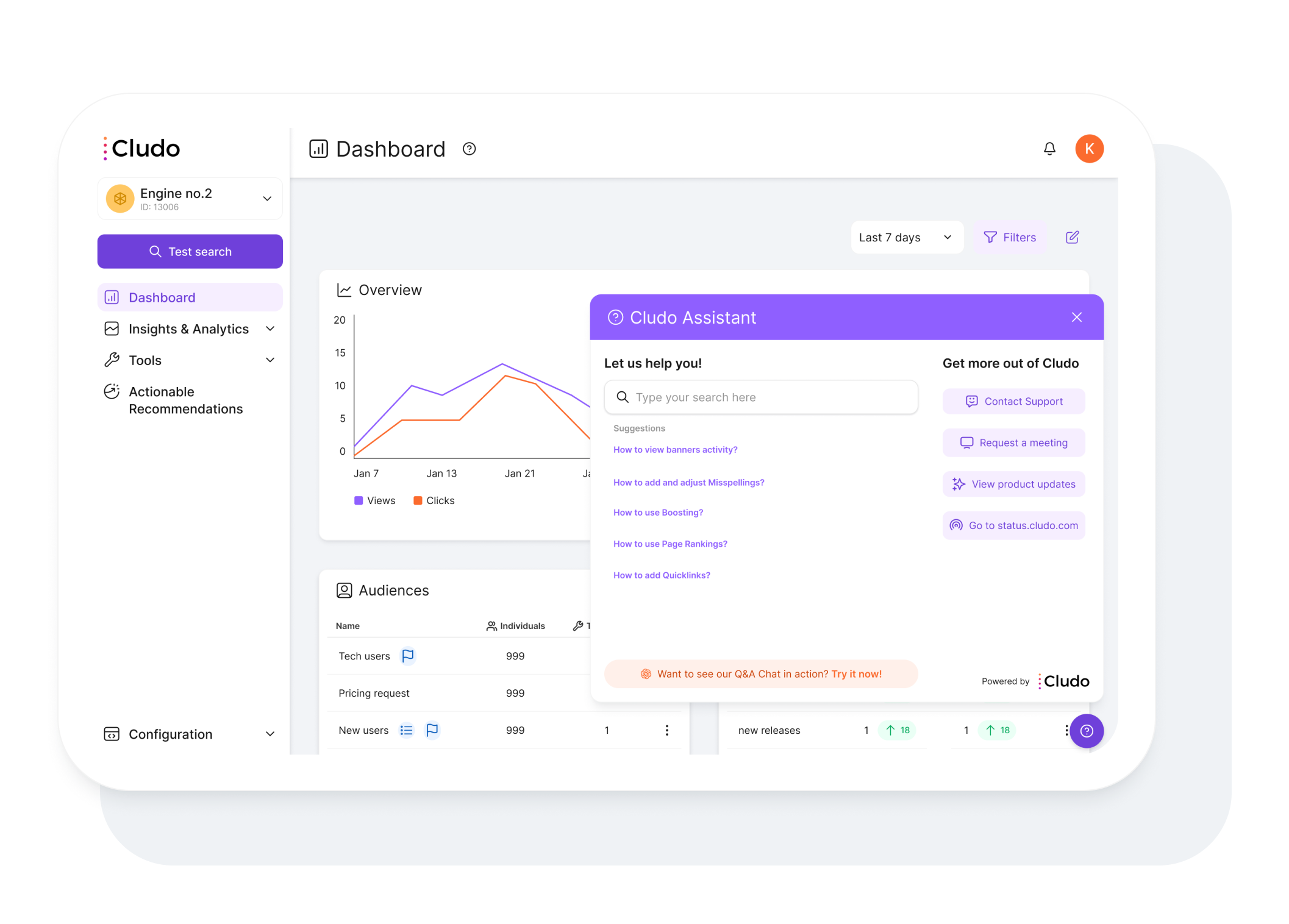Select the Pricing request row name
Image resolution: width=1289 pixels, height=924 pixels.
coord(374,694)
